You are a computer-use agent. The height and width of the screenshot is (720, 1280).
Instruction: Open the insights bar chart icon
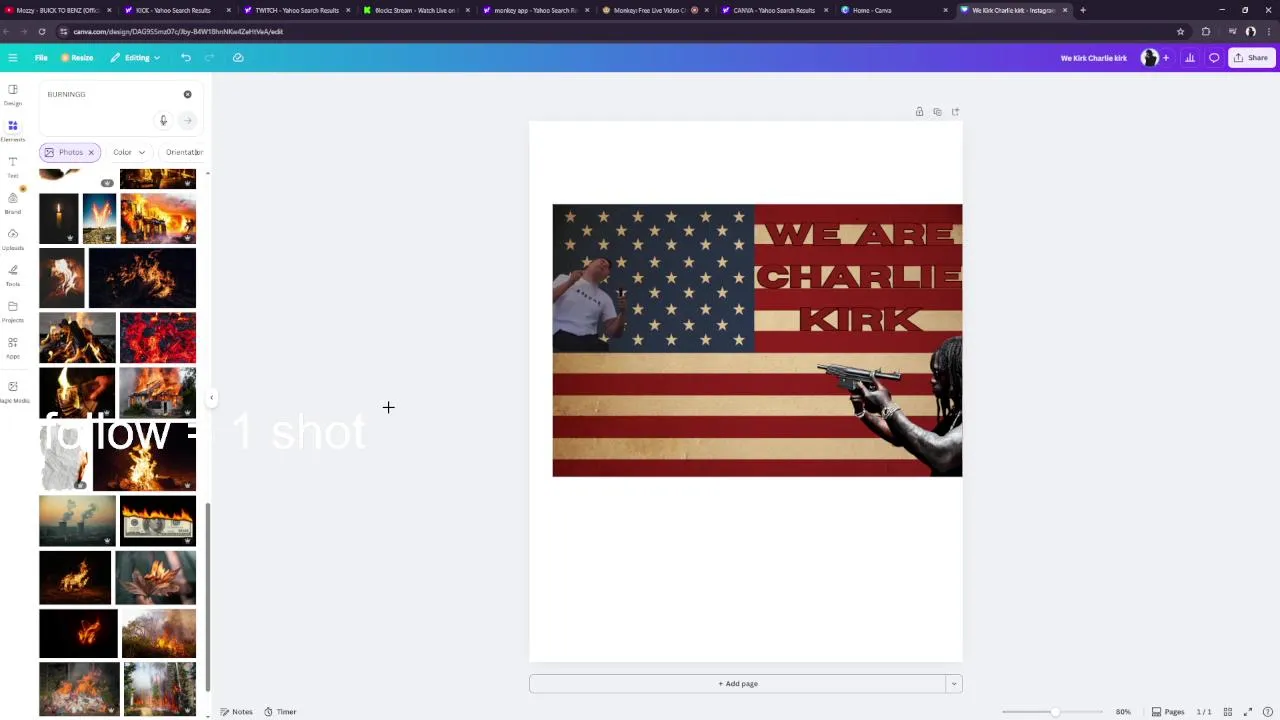(1190, 58)
